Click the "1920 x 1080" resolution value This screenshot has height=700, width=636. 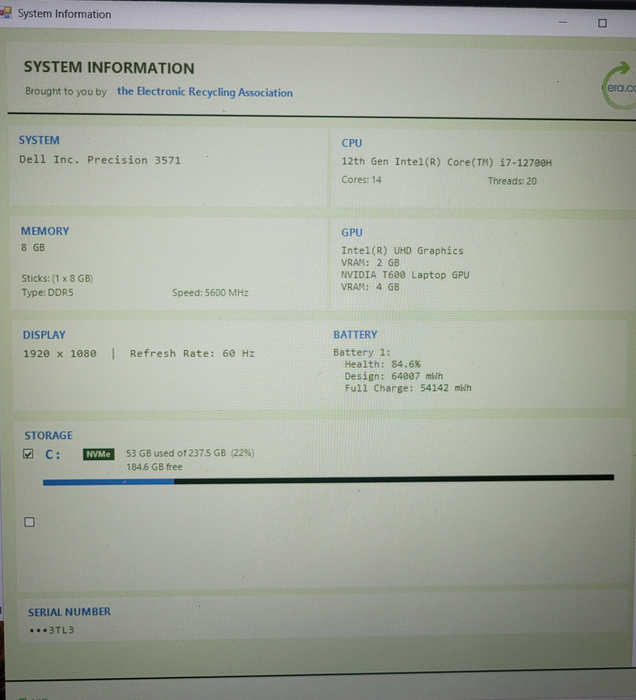(x=60, y=354)
